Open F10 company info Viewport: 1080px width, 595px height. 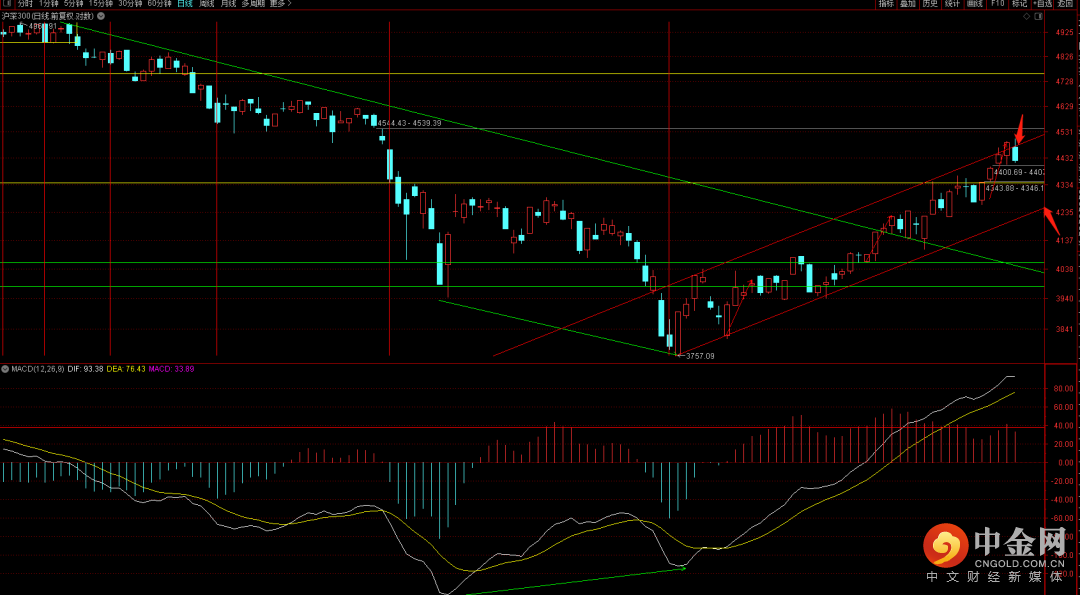coord(997,3)
